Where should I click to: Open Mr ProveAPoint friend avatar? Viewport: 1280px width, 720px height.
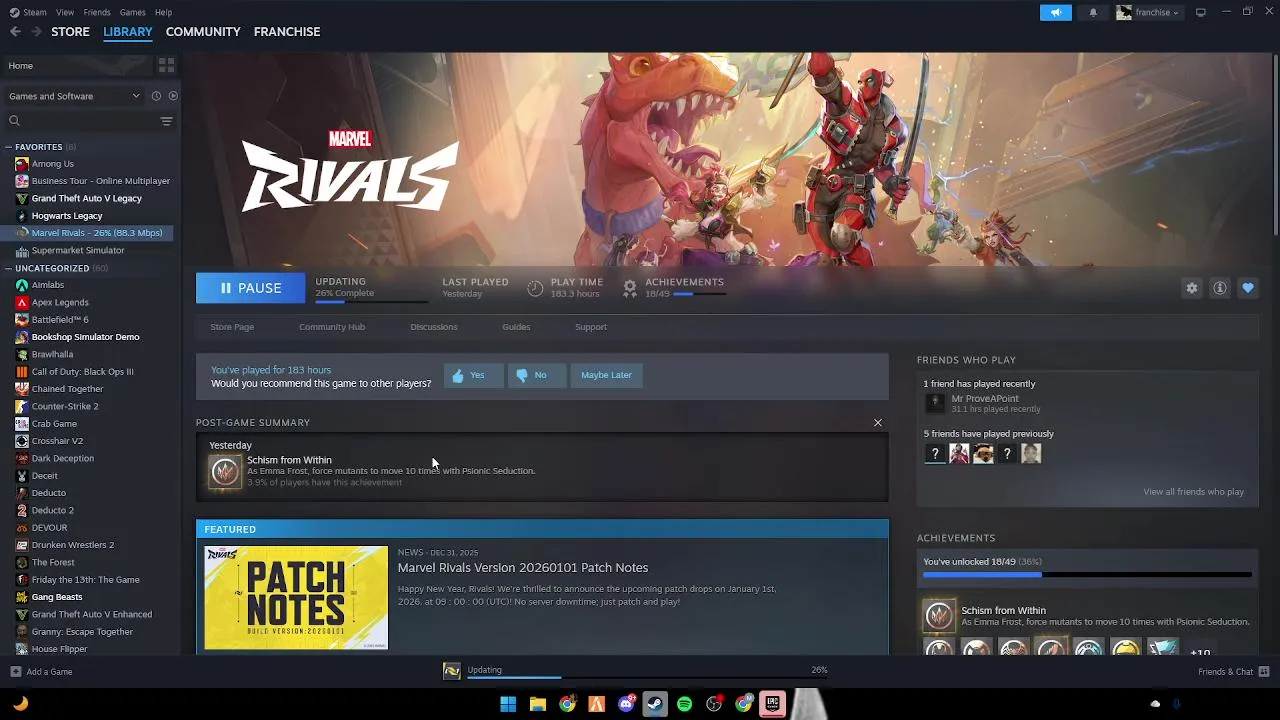coord(935,403)
